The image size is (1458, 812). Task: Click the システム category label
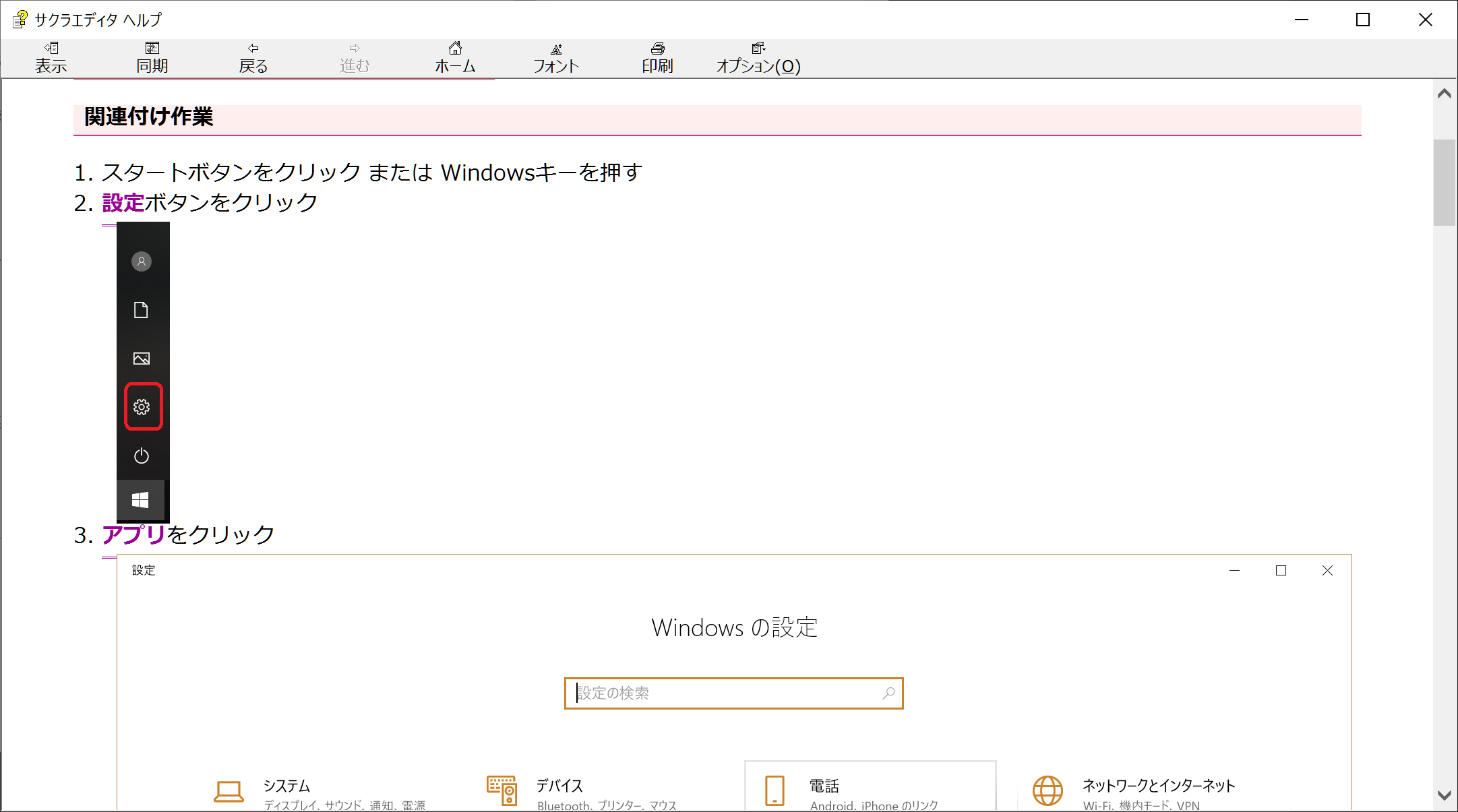(x=287, y=786)
